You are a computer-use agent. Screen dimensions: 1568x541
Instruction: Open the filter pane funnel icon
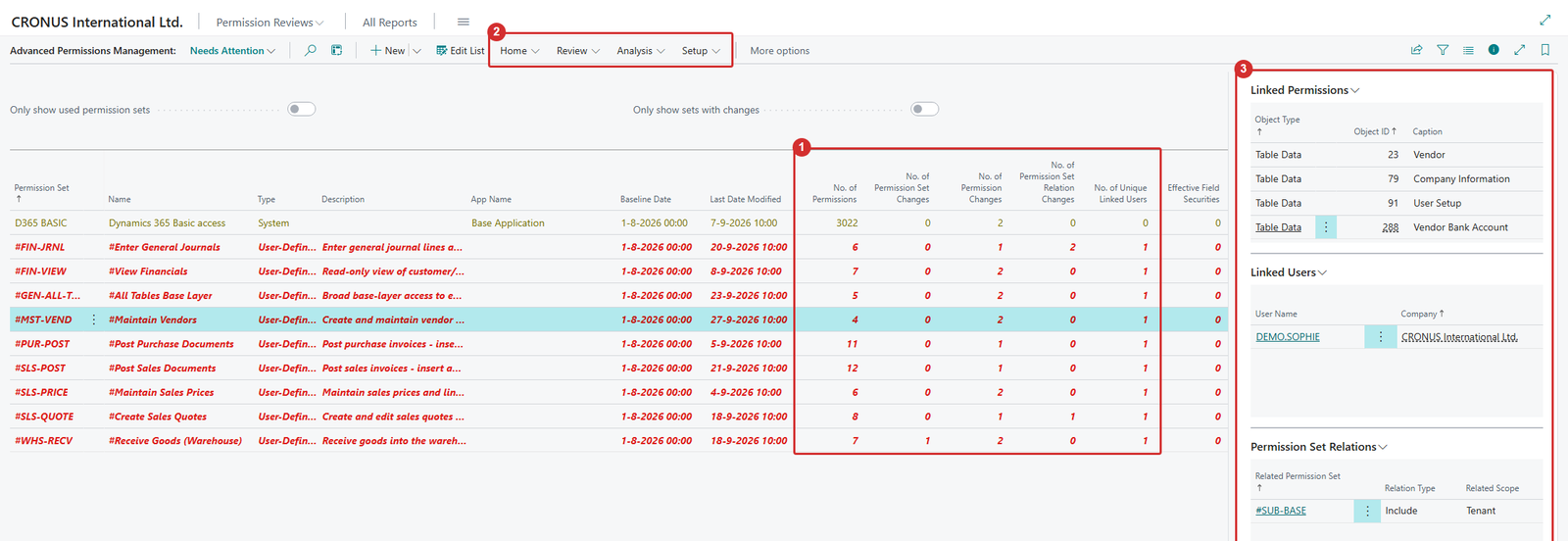pyautogui.click(x=1443, y=50)
